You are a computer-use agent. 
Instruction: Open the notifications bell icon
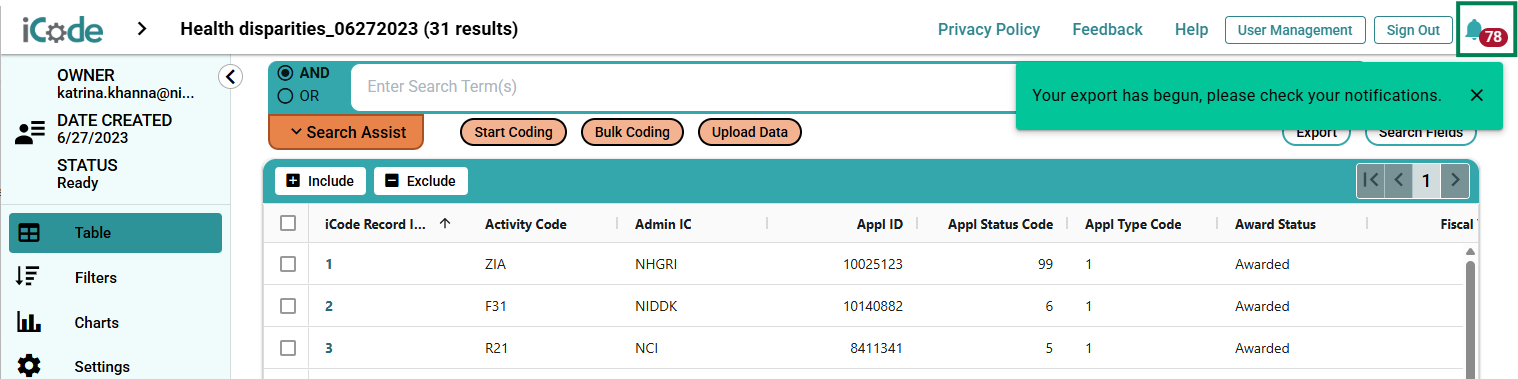(1473, 30)
